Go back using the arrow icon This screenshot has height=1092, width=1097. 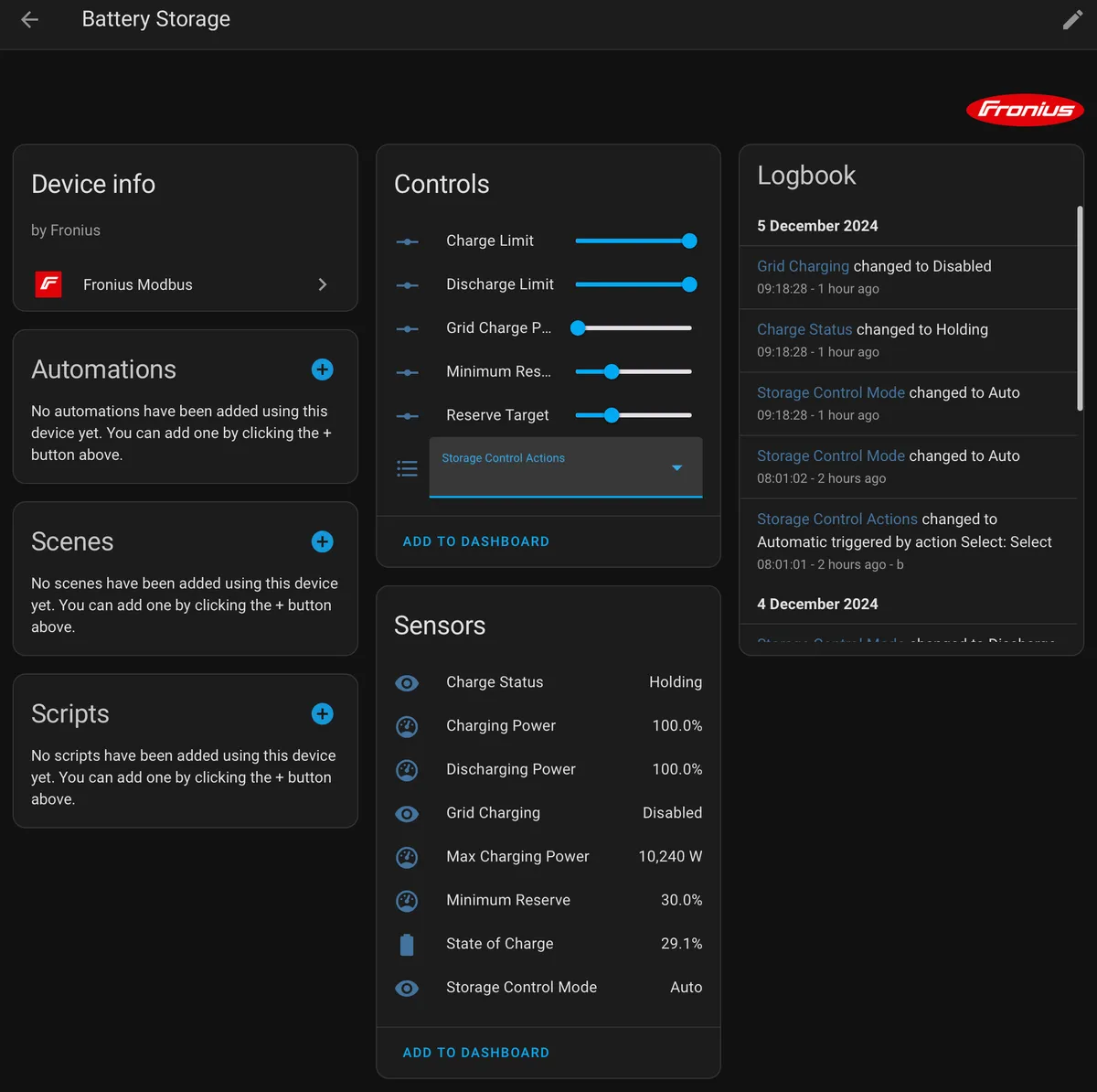click(30, 19)
